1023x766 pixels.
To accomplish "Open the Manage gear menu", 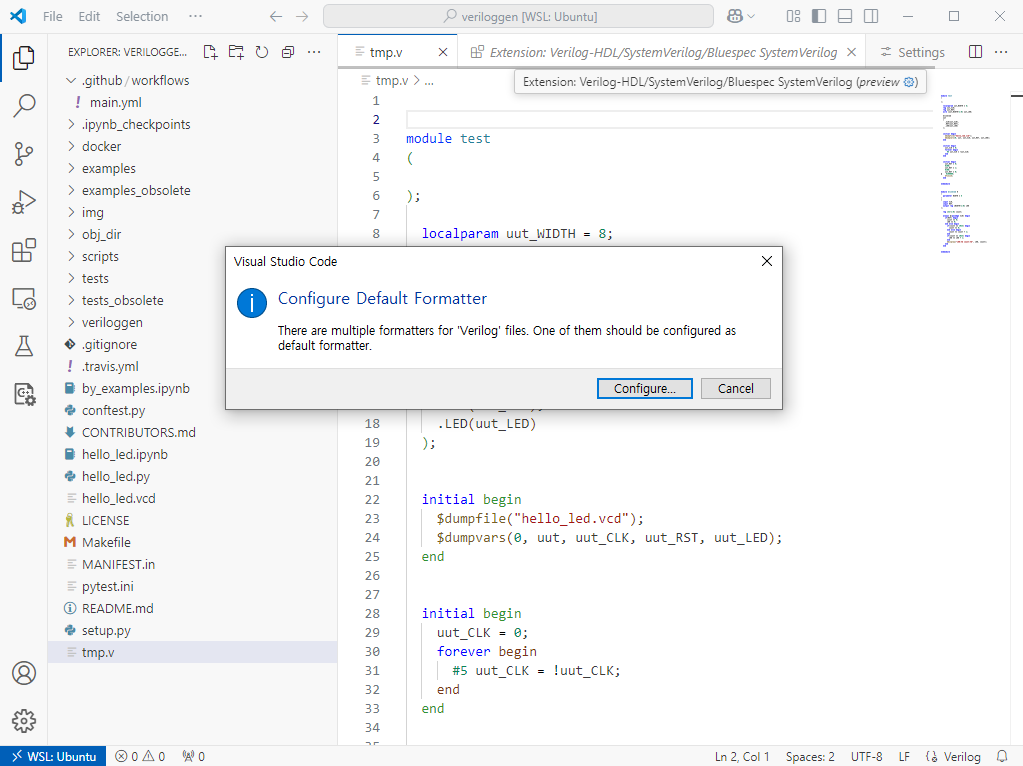I will [x=23, y=721].
